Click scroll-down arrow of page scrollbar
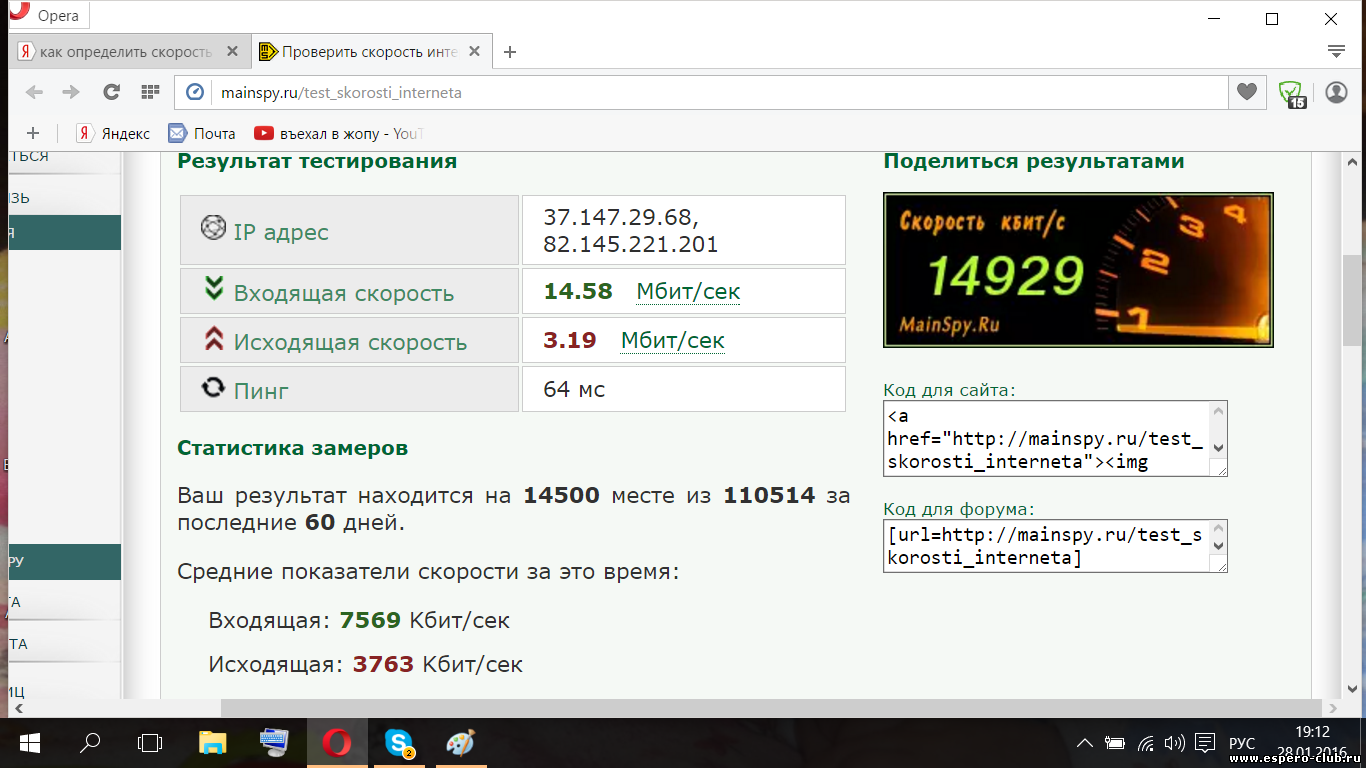 coord(1351,688)
